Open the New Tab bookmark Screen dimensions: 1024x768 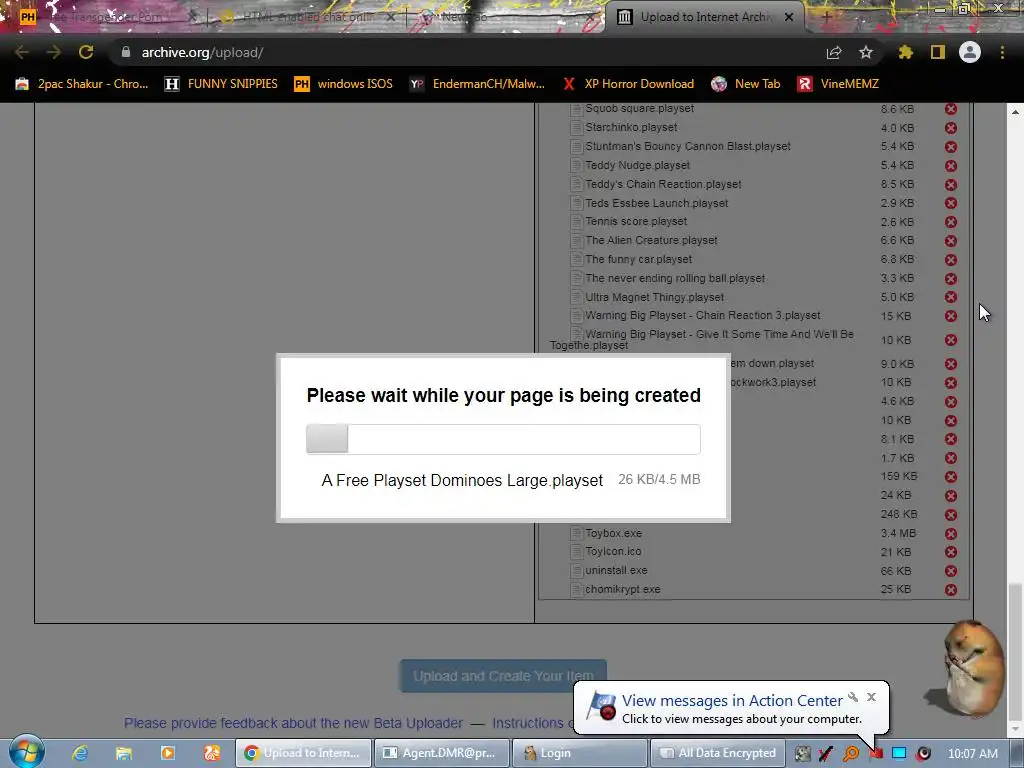tap(746, 84)
